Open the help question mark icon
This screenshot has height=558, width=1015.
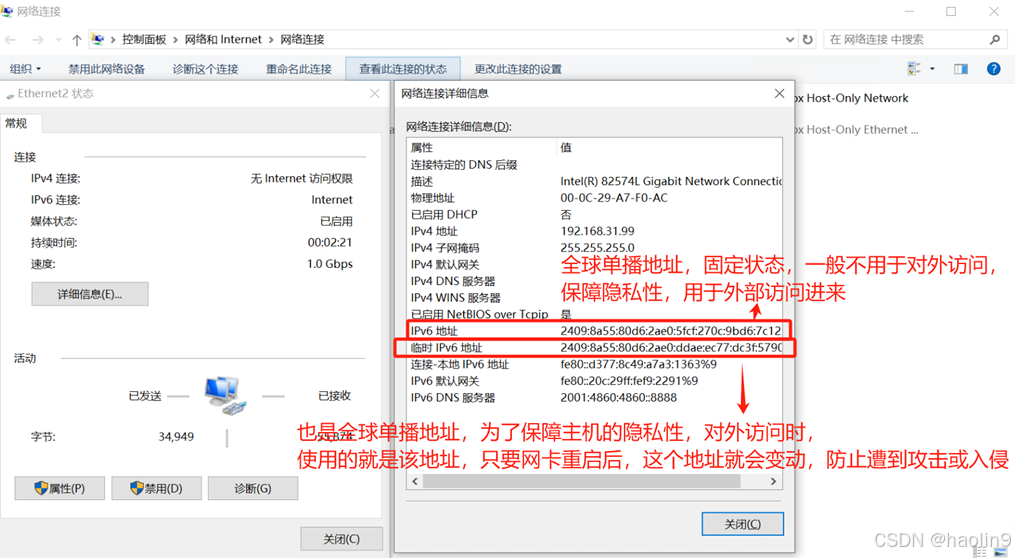pos(993,69)
